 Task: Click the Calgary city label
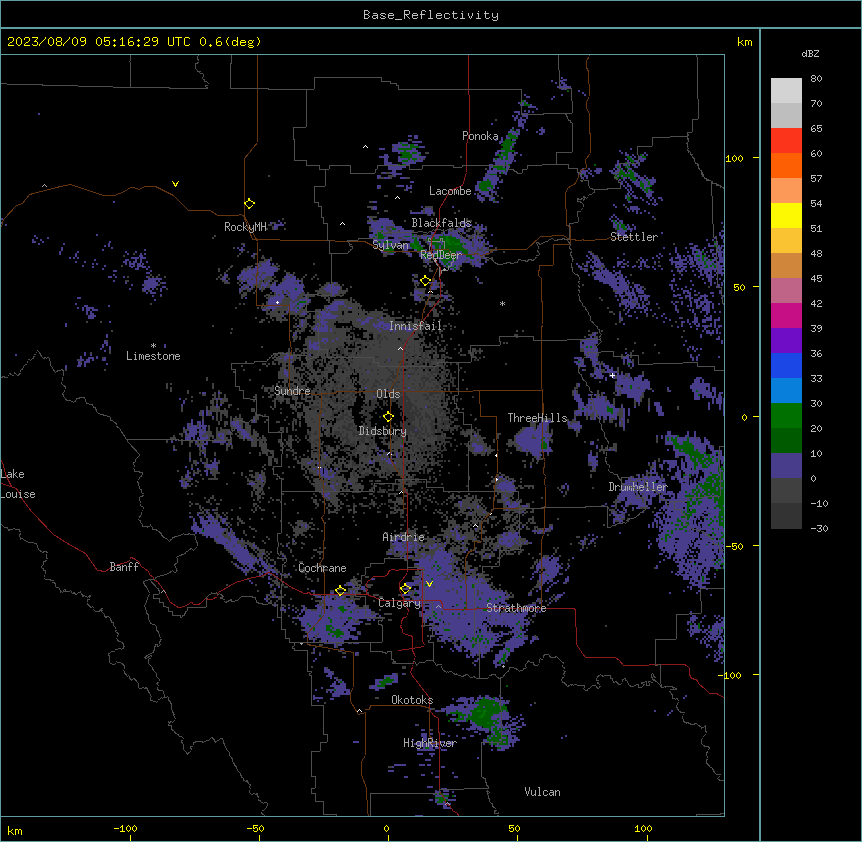point(400,603)
